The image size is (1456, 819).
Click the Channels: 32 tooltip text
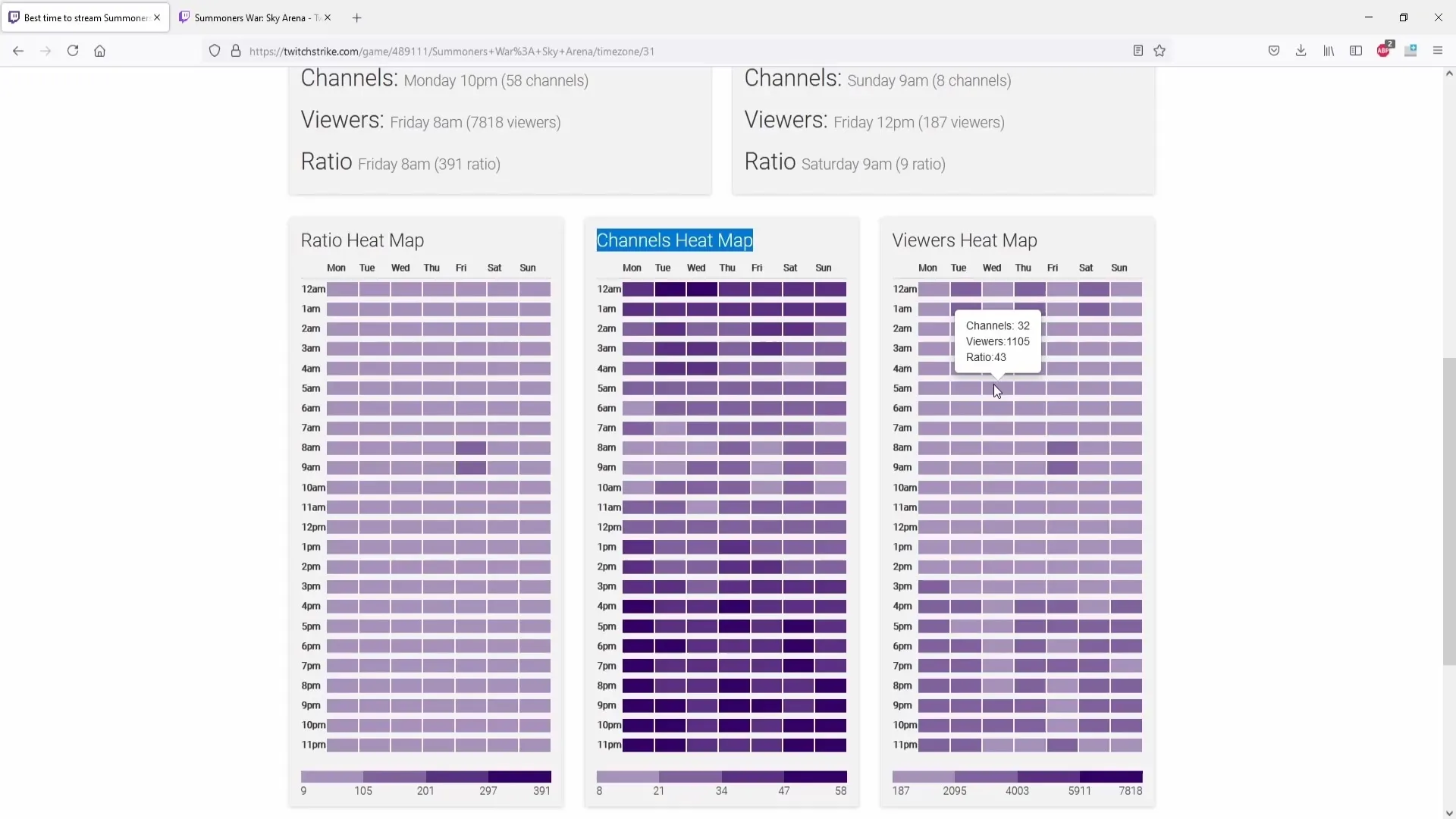click(x=998, y=325)
